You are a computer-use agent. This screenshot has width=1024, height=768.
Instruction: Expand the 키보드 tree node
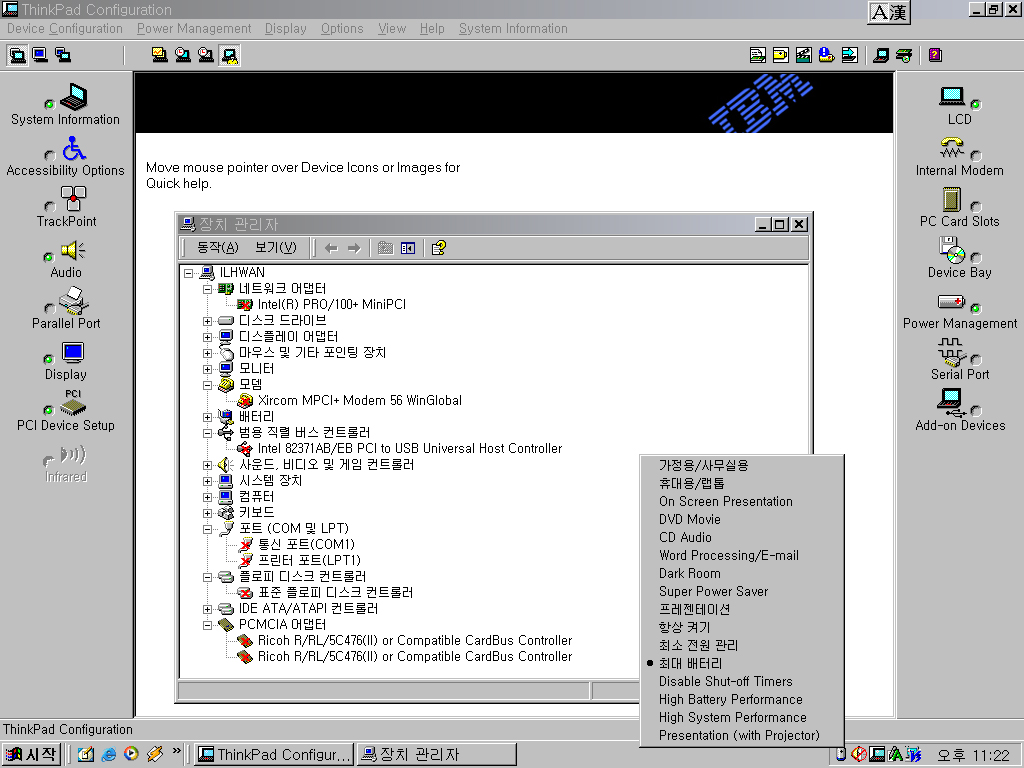(x=208, y=513)
